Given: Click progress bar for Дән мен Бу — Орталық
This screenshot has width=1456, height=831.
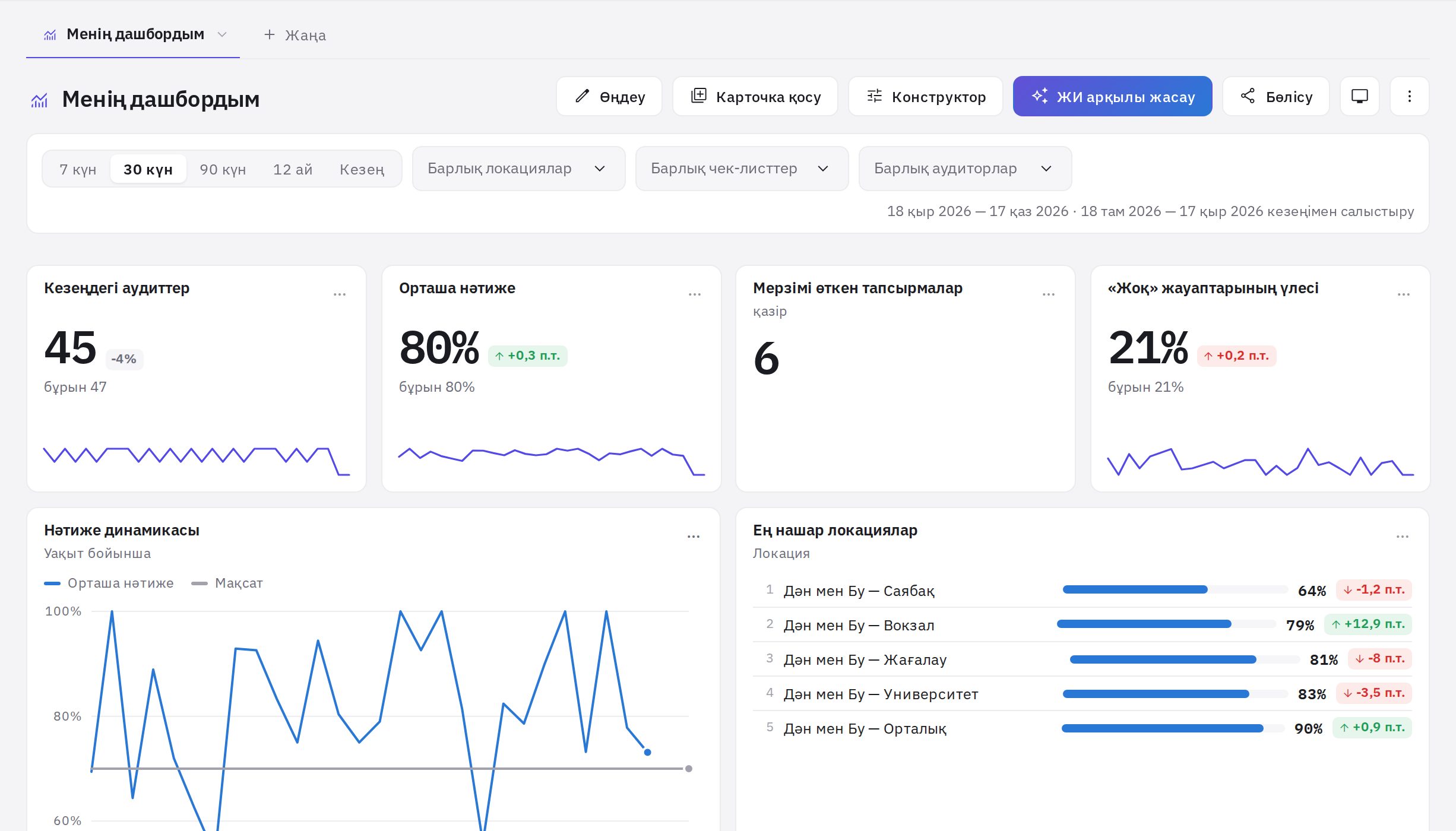Looking at the screenshot, I should (x=1173, y=728).
